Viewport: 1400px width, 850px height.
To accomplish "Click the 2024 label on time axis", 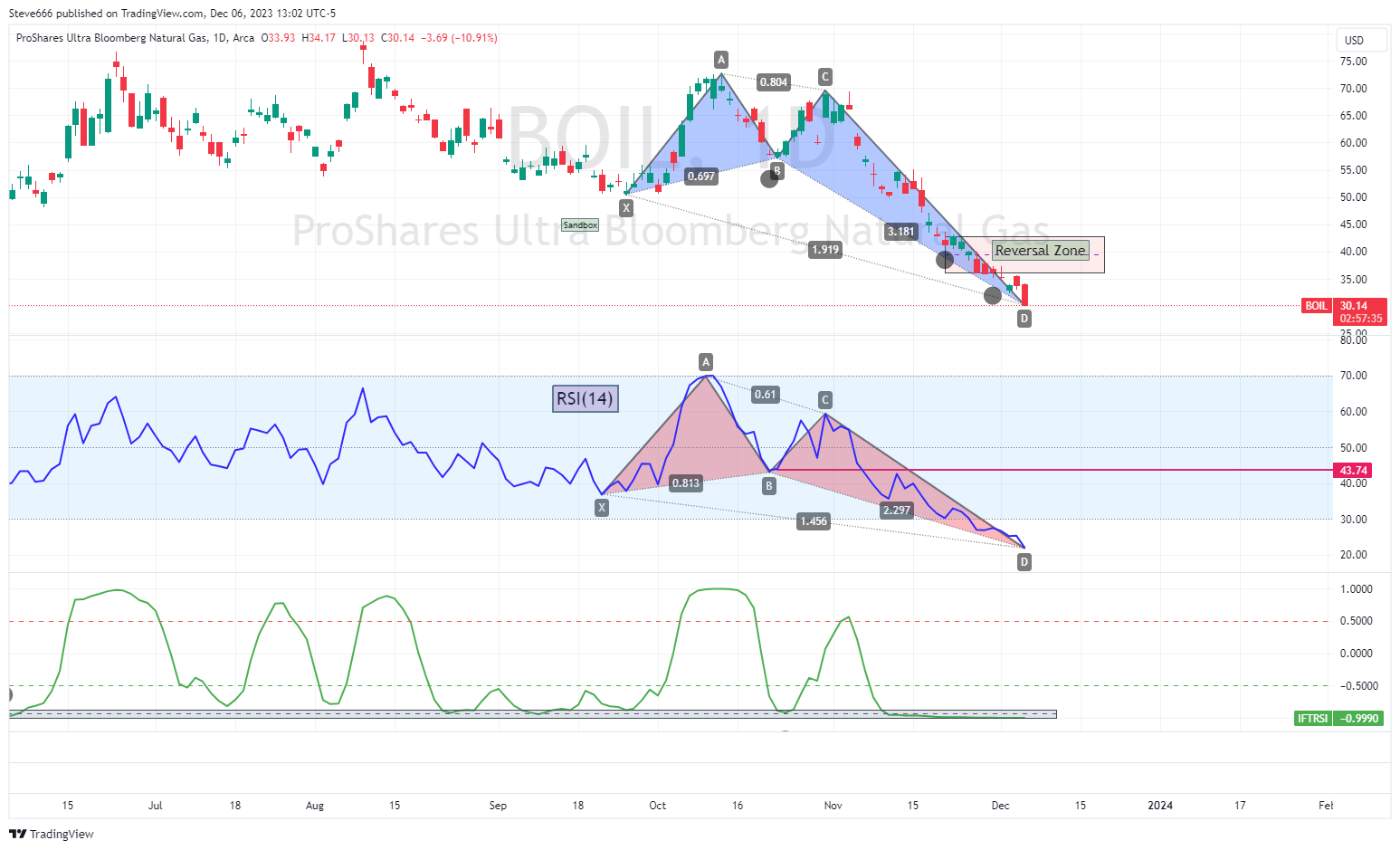I will (1160, 806).
